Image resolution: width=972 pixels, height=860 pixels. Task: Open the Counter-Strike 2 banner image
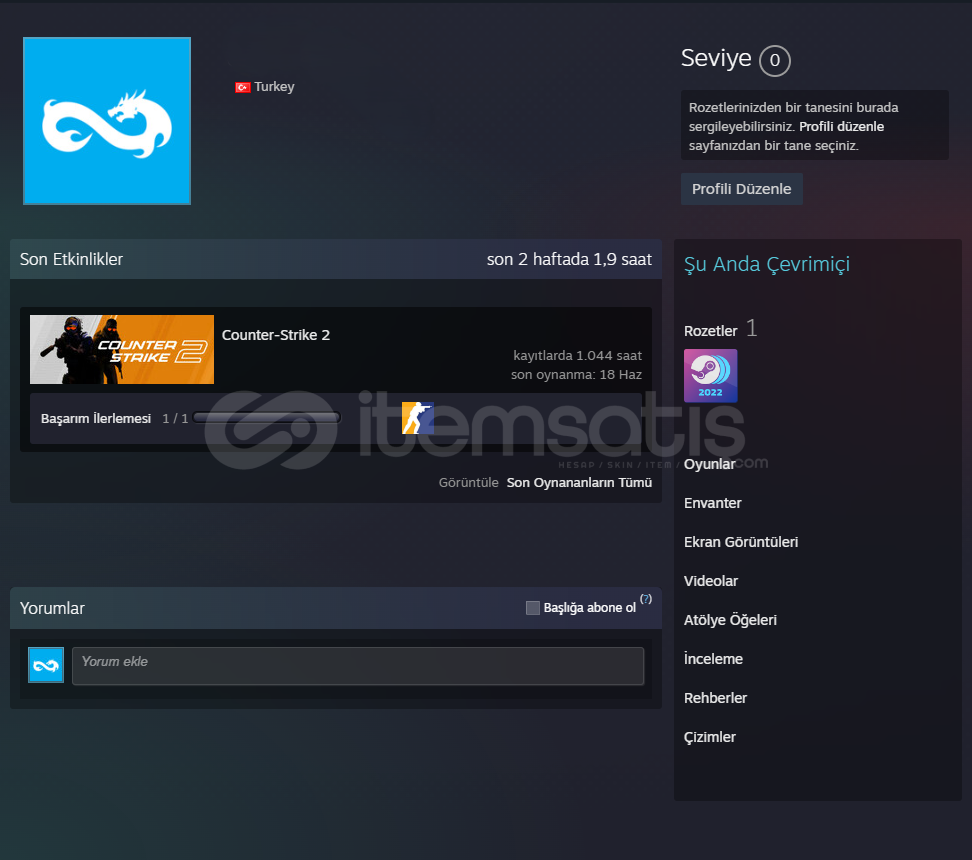[x=122, y=349]
